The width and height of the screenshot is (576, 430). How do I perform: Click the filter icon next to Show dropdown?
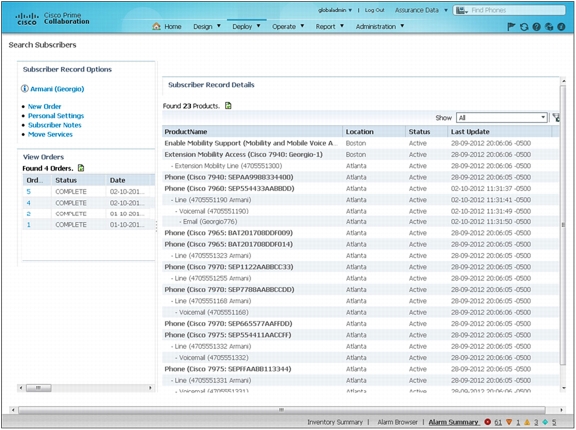click(x=556, y=118)
